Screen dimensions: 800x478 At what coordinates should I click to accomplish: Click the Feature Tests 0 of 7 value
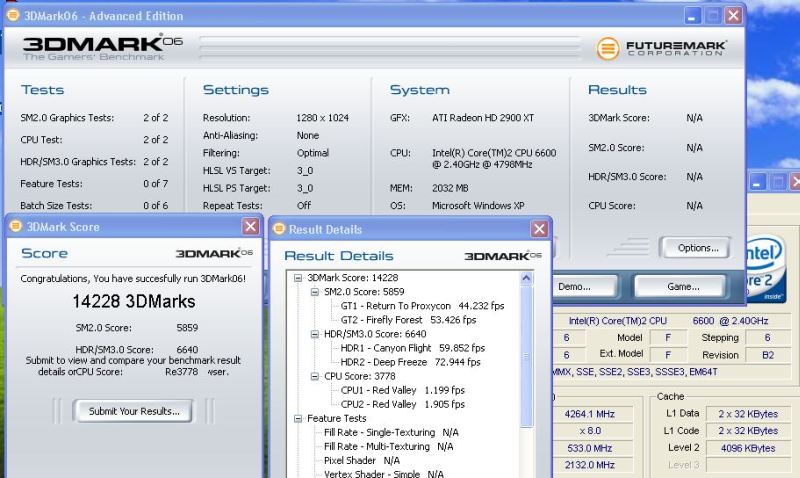click(156, 184)
